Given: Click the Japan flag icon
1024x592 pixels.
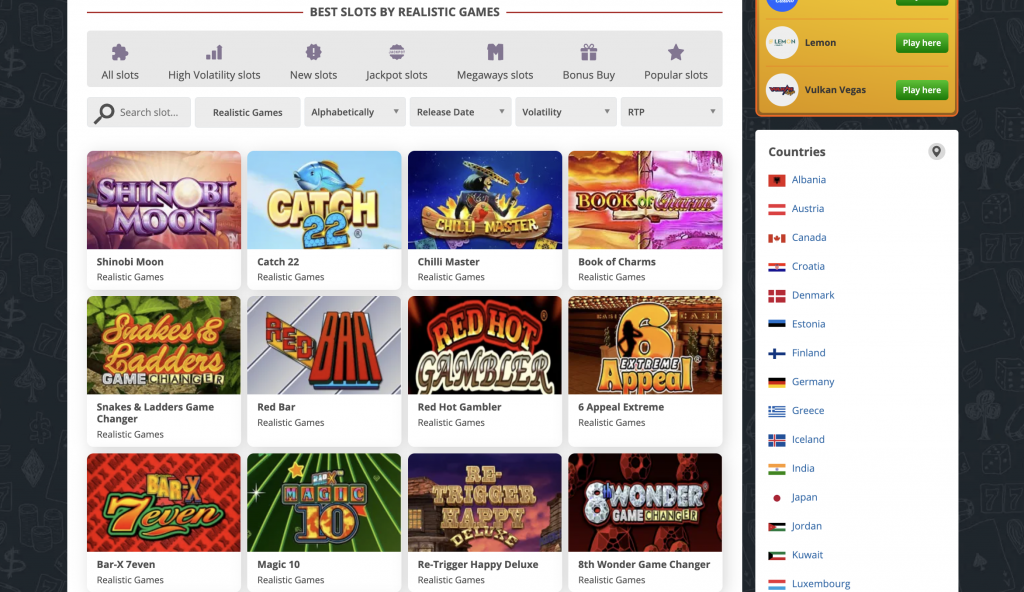Looking at the screenshot, I should pyautogui.click(x=776, y=498).
